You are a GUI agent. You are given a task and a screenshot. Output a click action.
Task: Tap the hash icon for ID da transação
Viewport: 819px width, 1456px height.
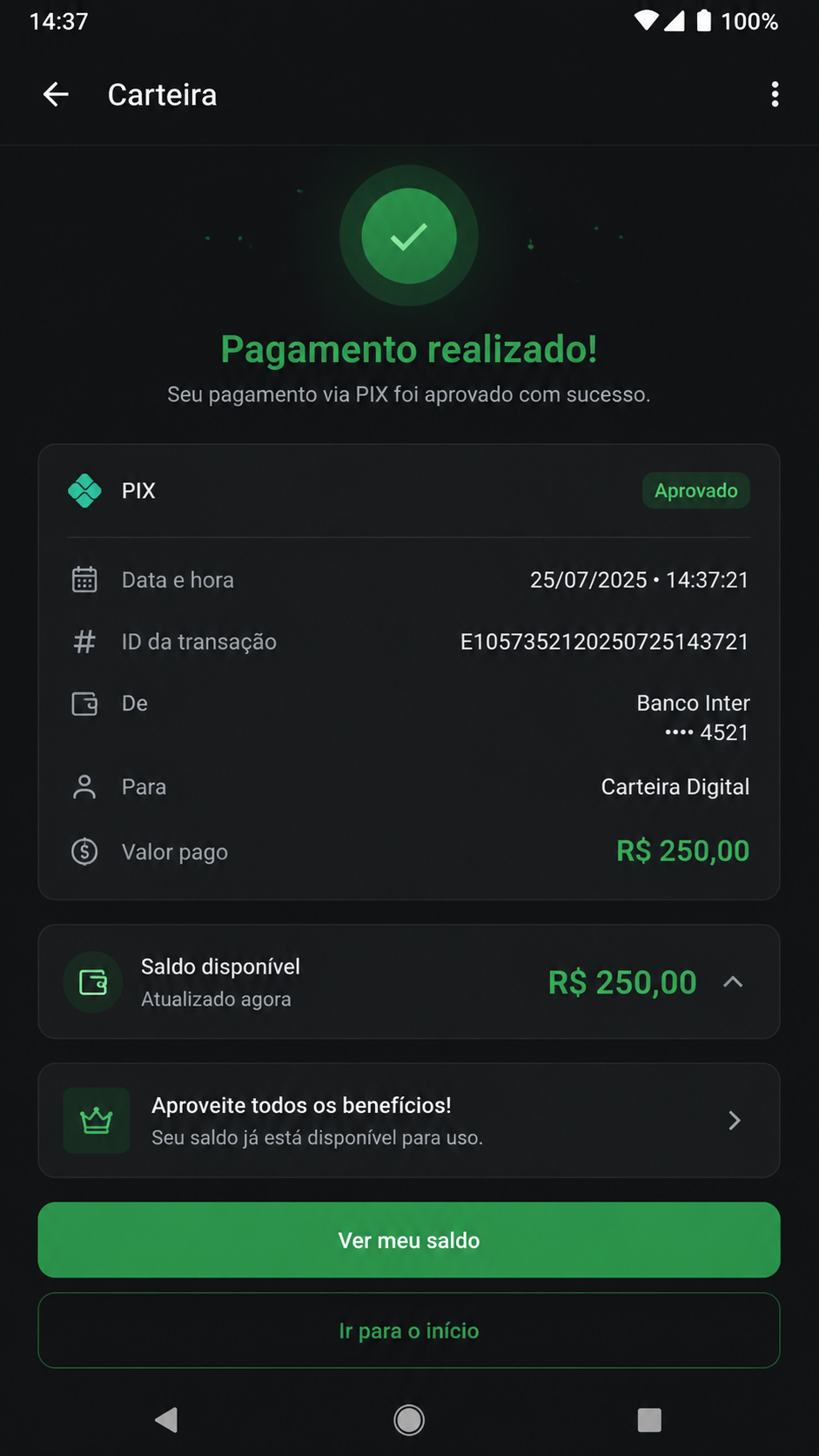click(x=84, y=642)
